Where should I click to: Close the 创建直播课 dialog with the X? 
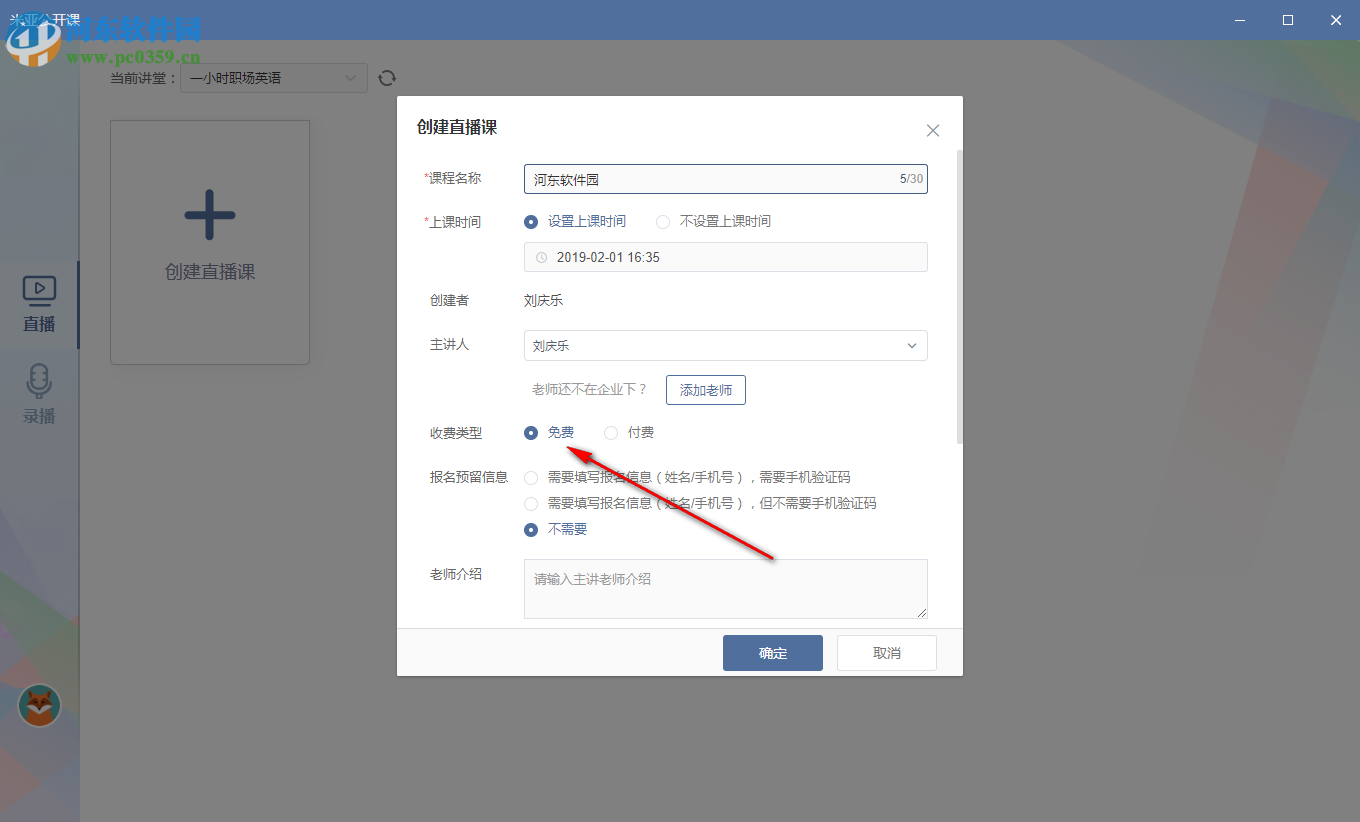932,130
